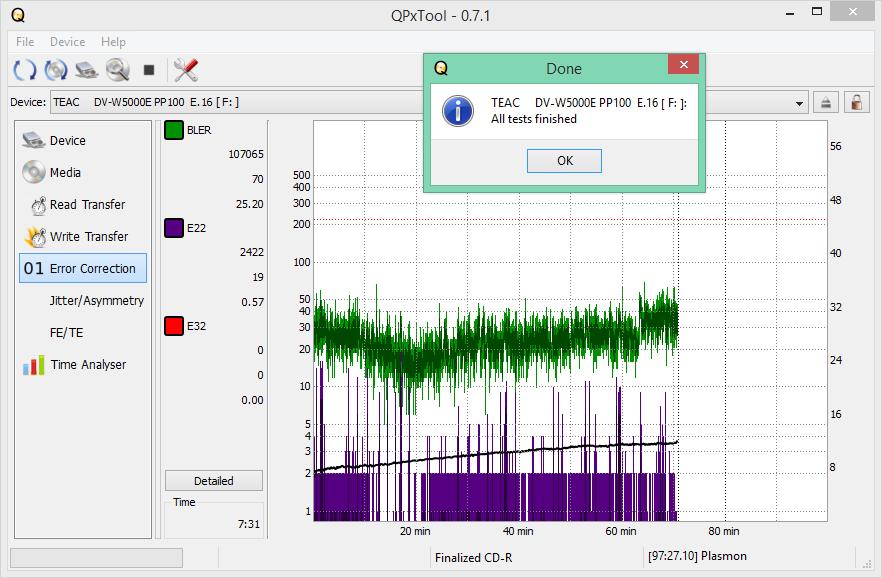
Task: Click the '60 min' axis label
Action: pyautogui.click(x=621, y=531)
